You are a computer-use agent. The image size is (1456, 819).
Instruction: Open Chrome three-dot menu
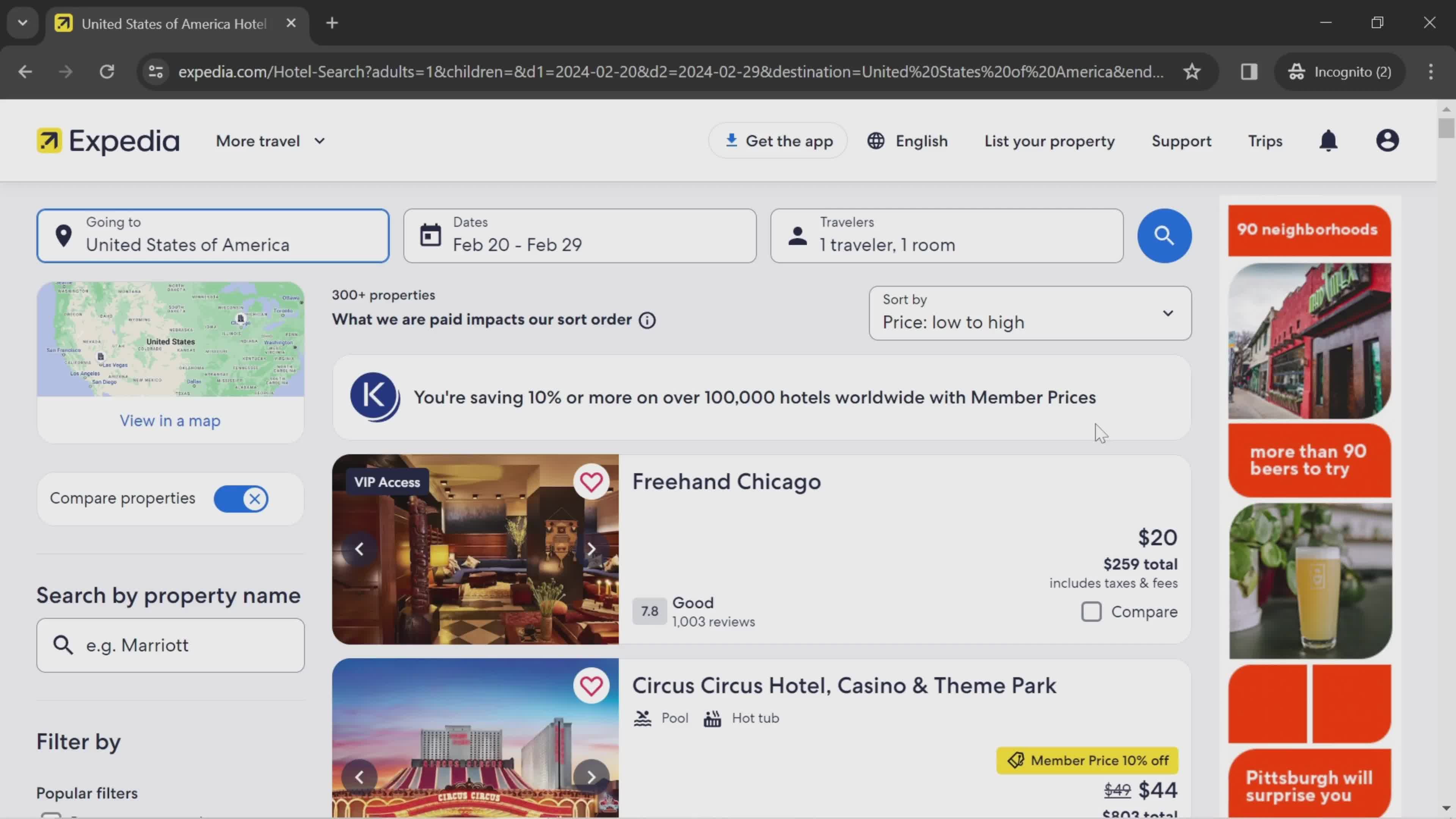point(1431,72)
